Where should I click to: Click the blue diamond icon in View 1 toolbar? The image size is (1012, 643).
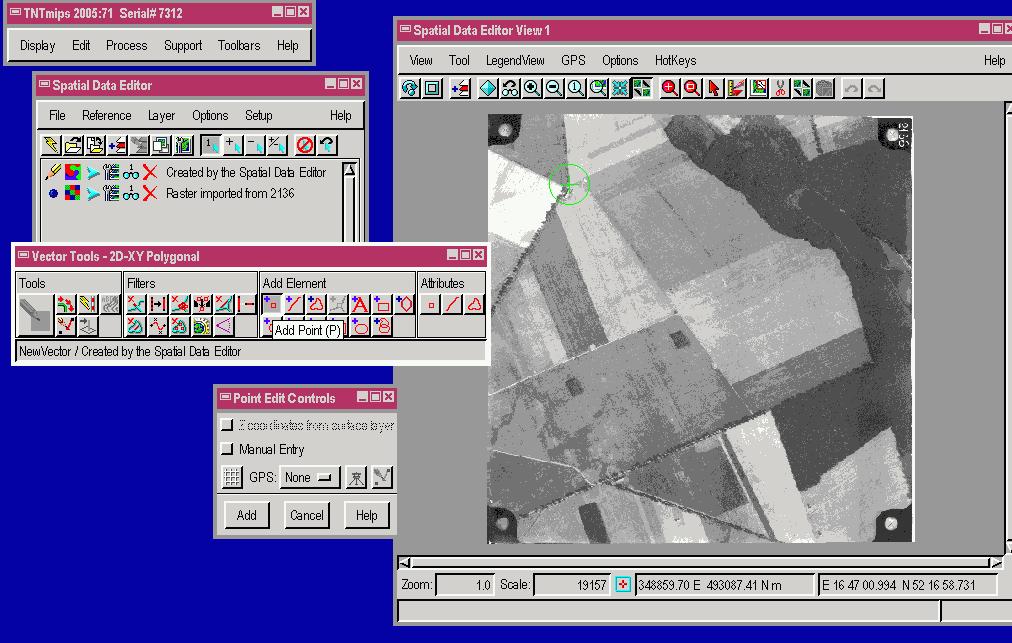(488, 88)
